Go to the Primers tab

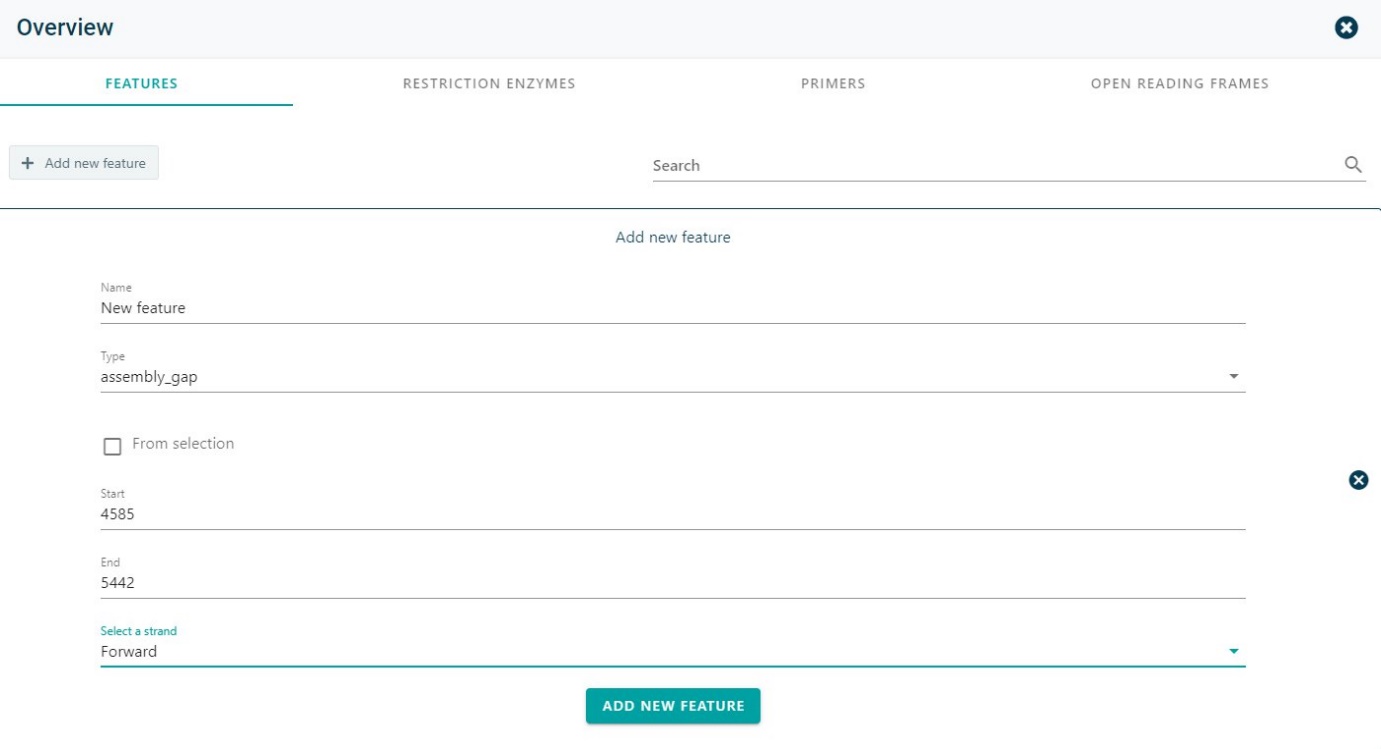[x=832, y=84]
